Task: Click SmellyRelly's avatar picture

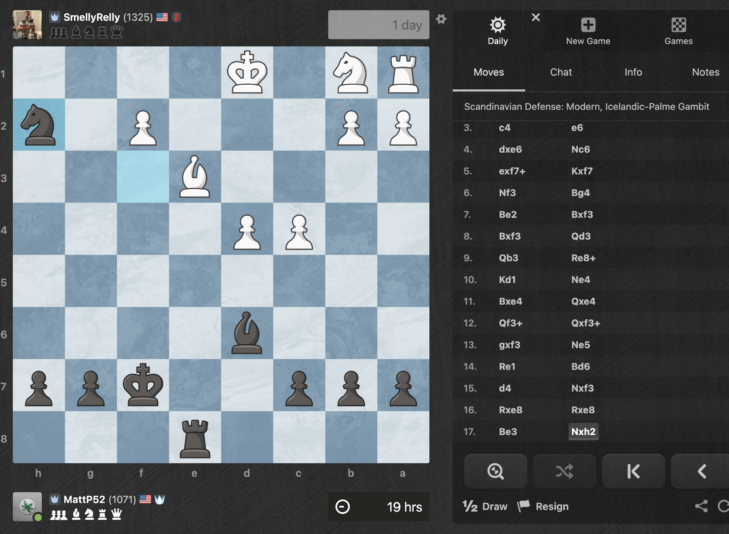Action: (27, 25)
